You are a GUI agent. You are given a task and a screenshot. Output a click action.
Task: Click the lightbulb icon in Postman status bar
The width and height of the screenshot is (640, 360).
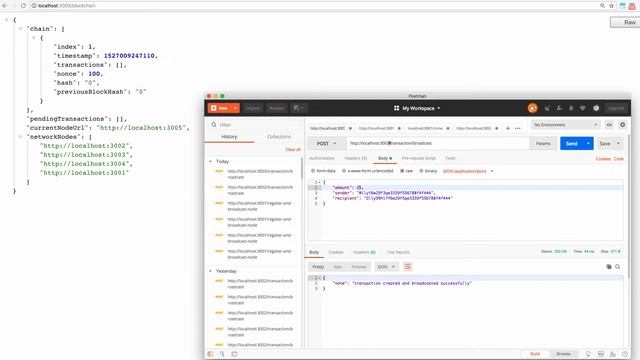(x=588, y=354)
